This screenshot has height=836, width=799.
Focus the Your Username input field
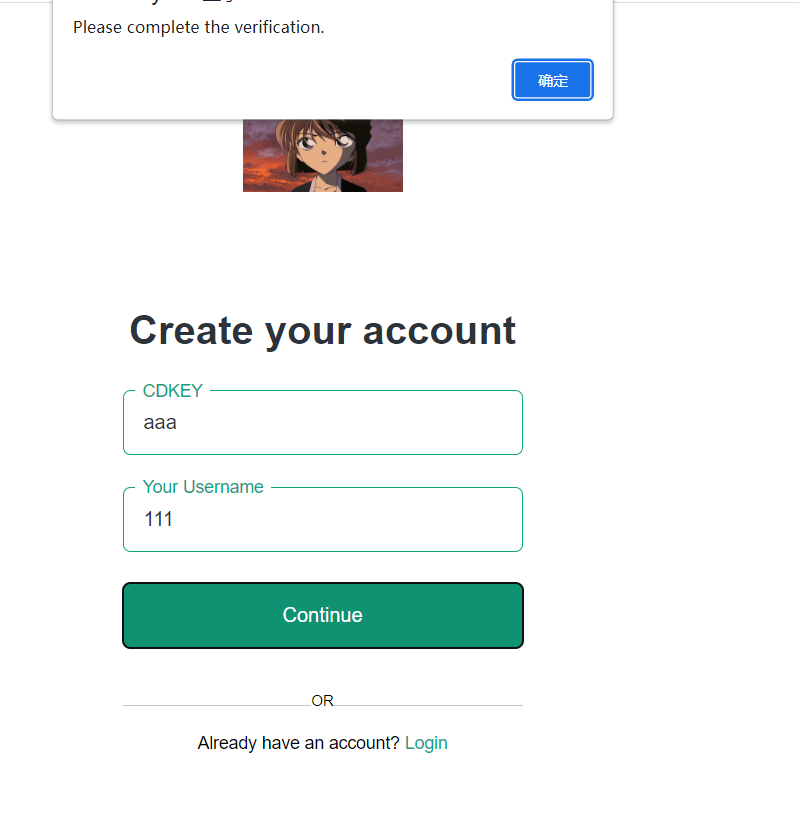tap(322, 519)
